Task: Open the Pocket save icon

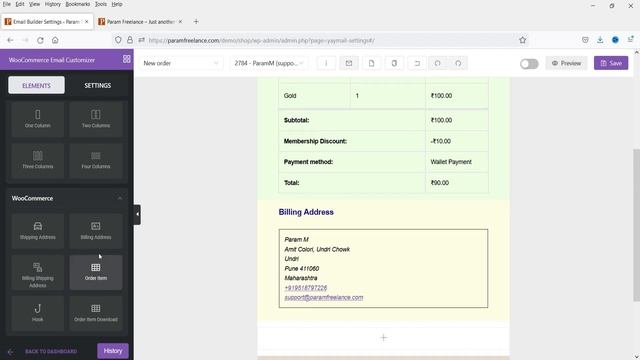Action: click(x=585, y=40)
